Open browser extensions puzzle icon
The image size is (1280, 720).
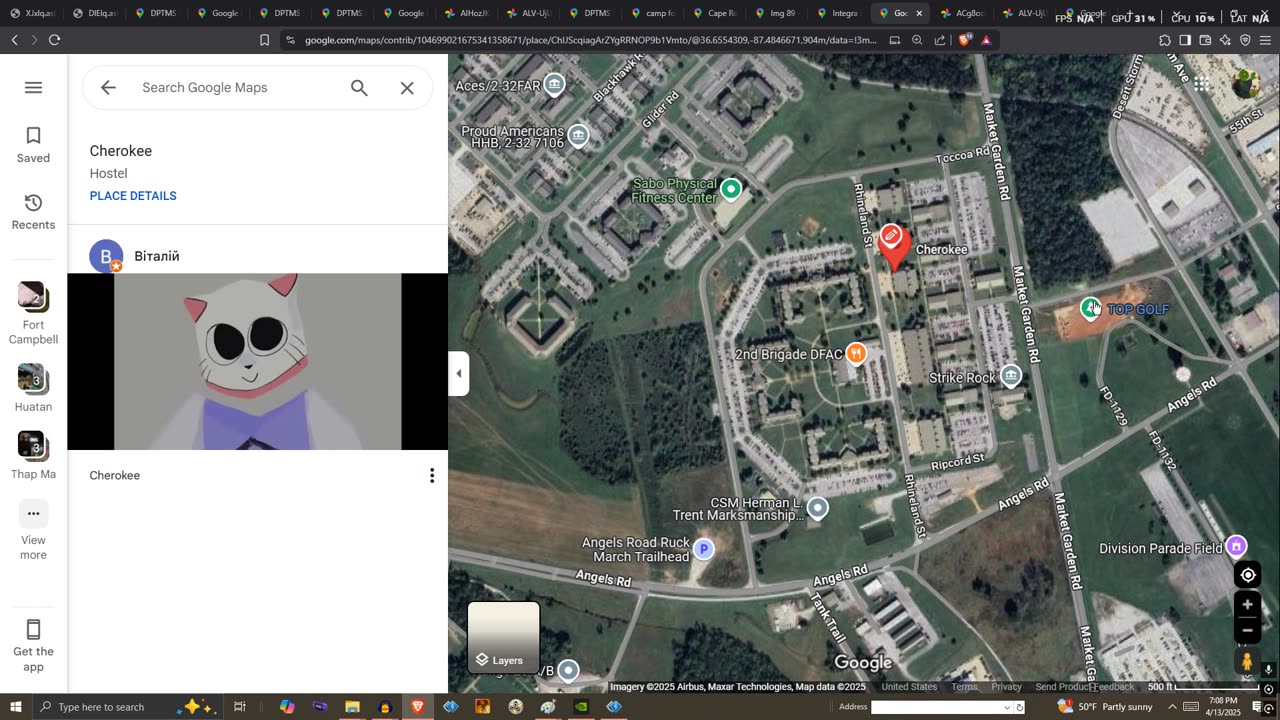1165,40
